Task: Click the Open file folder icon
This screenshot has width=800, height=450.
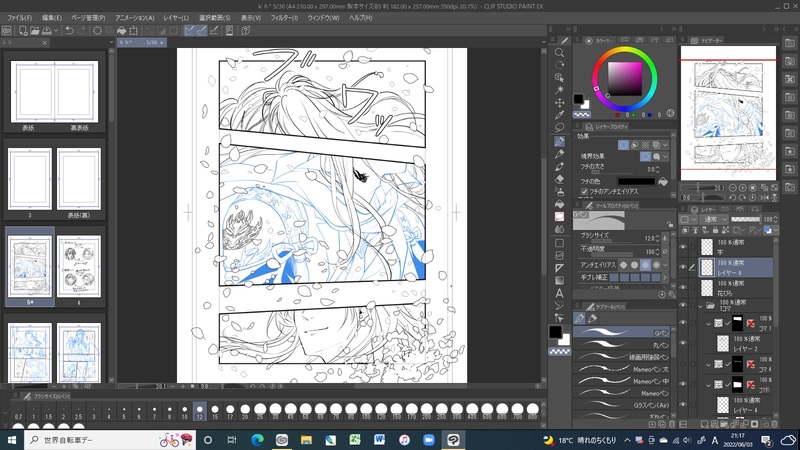Action: coord(35,31)
